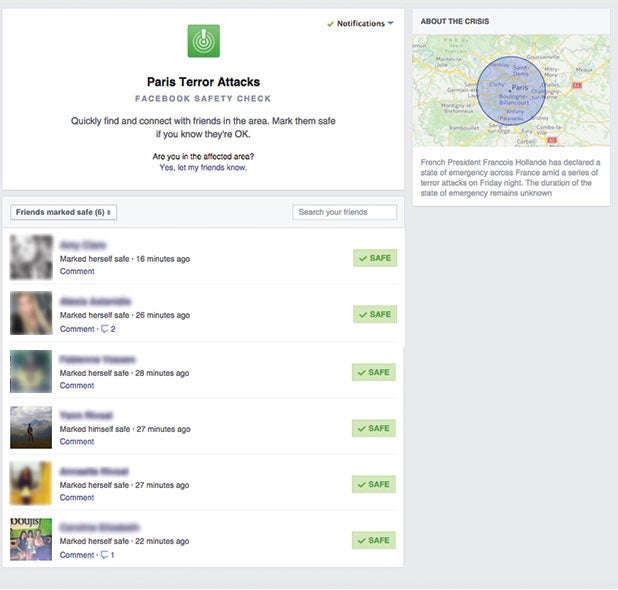Click SAFE badge for friend marked 16 minutes ago
This screenshot has height=590, width=618.
[375, 258]
